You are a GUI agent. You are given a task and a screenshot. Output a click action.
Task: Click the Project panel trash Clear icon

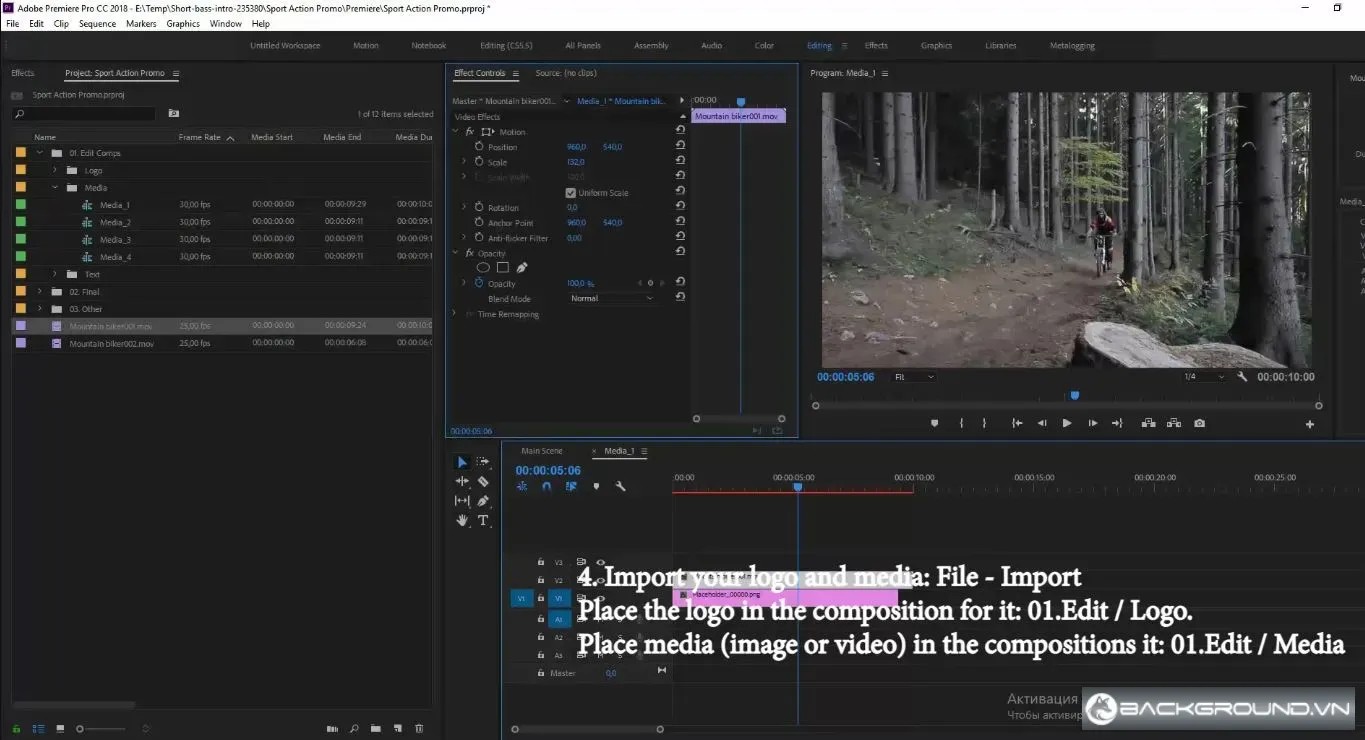pos(419,728)
